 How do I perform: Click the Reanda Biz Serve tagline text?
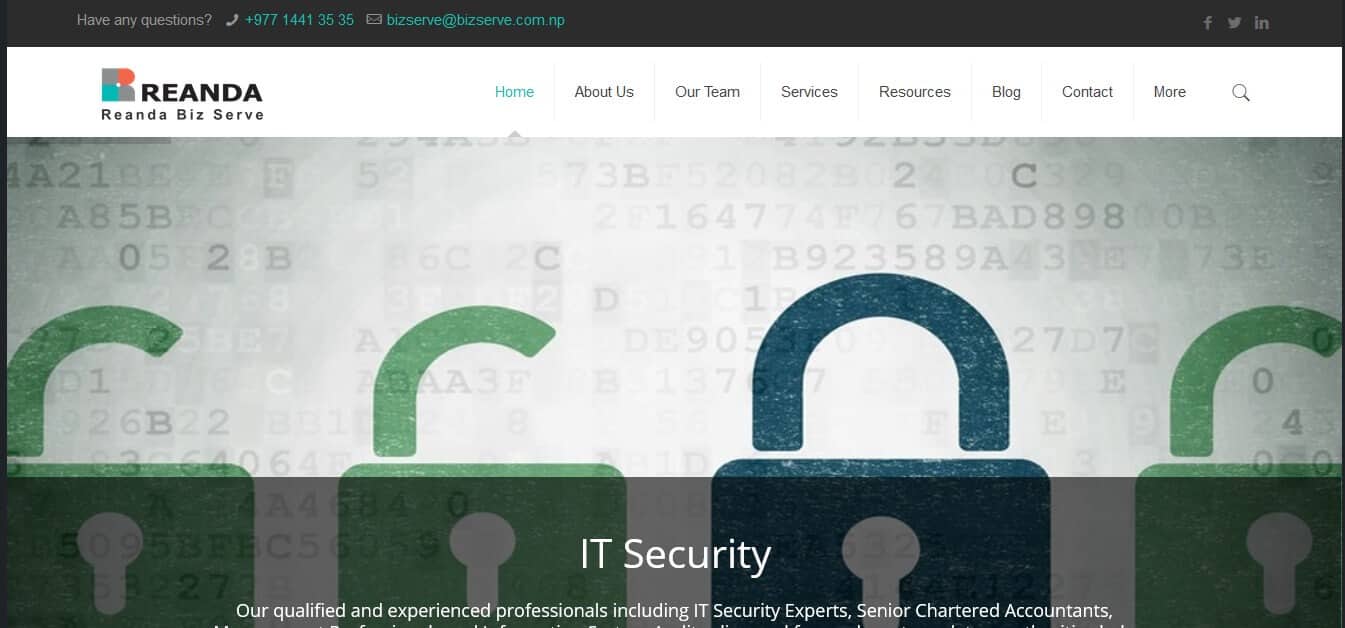[x=183, y=115]
